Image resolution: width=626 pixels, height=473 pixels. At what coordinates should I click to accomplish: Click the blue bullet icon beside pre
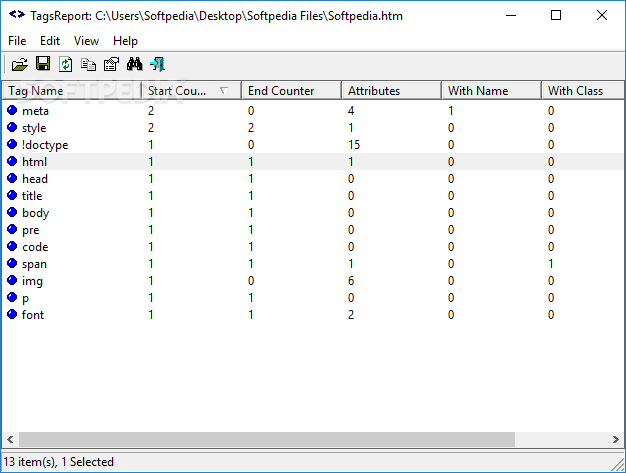tap(12, 230)
